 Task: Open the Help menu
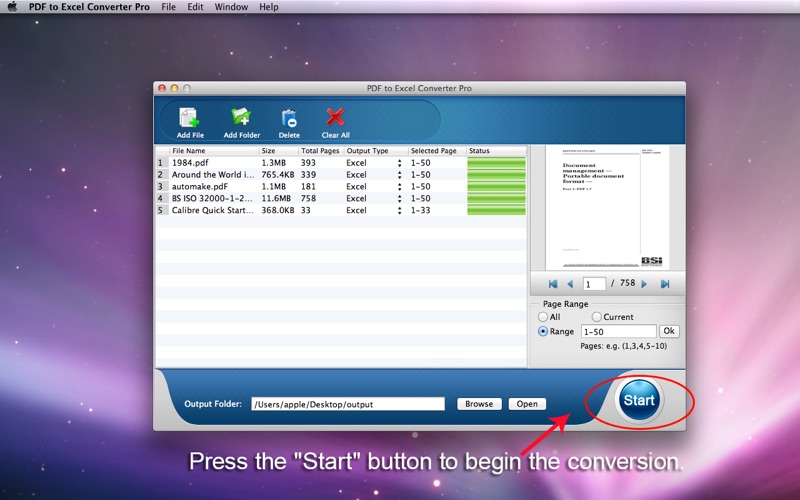tap(269, 7)
